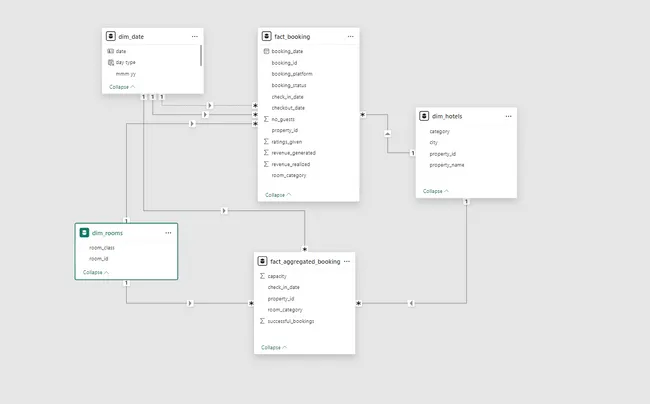This screenshot has width=650, height=404.
Task: Open dim_hotels more options menu
Action: pyautogui.click(x=509, y=116)
